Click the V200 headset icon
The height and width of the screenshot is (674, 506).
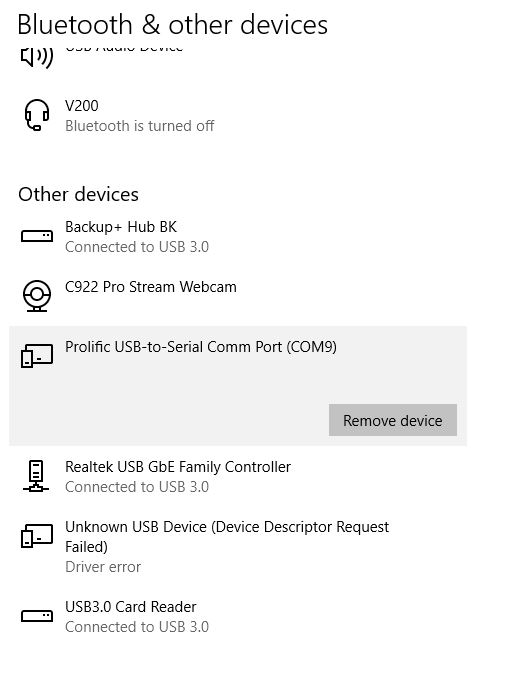click(x=37, y=115)
